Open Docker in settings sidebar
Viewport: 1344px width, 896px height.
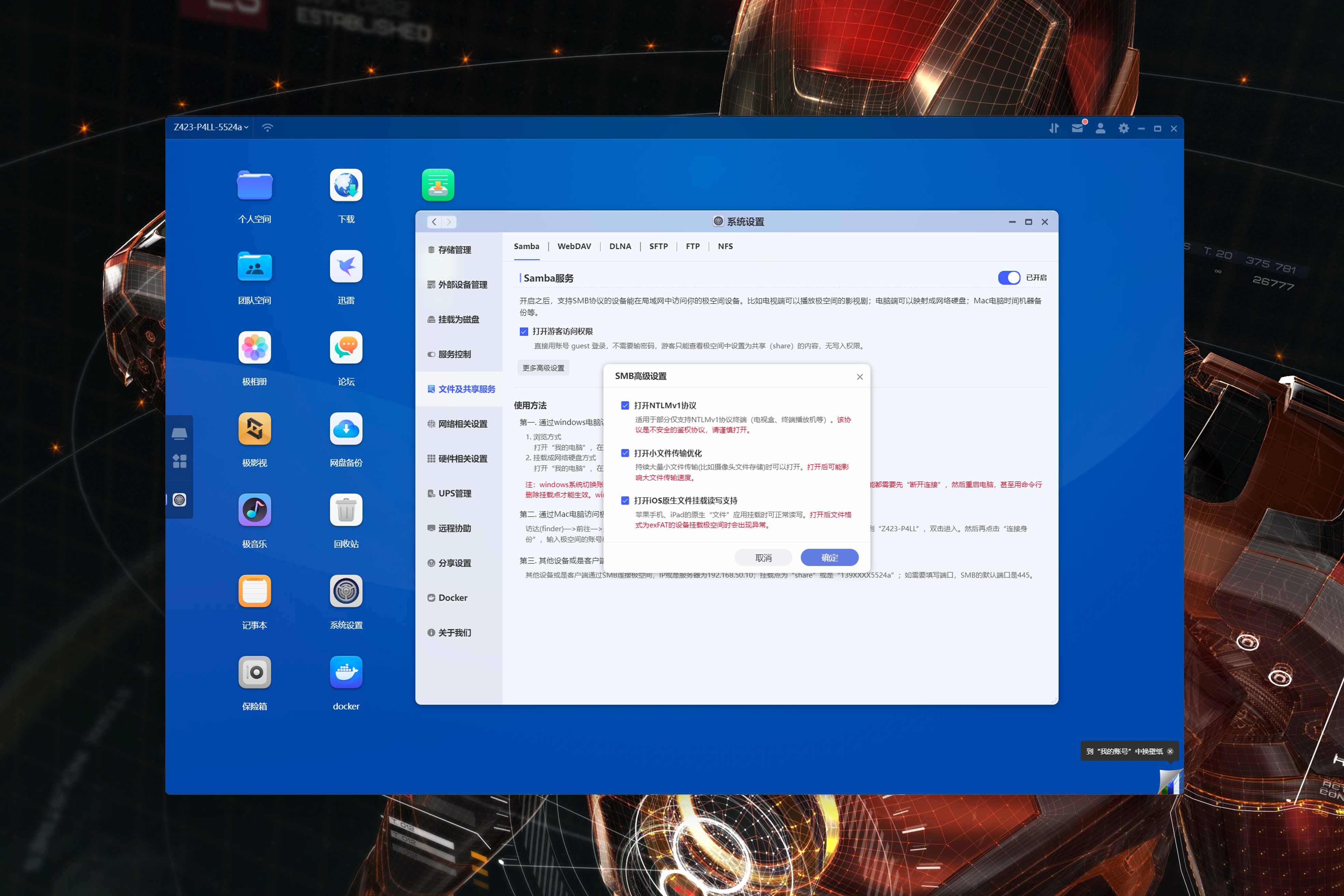pos(459,598)
